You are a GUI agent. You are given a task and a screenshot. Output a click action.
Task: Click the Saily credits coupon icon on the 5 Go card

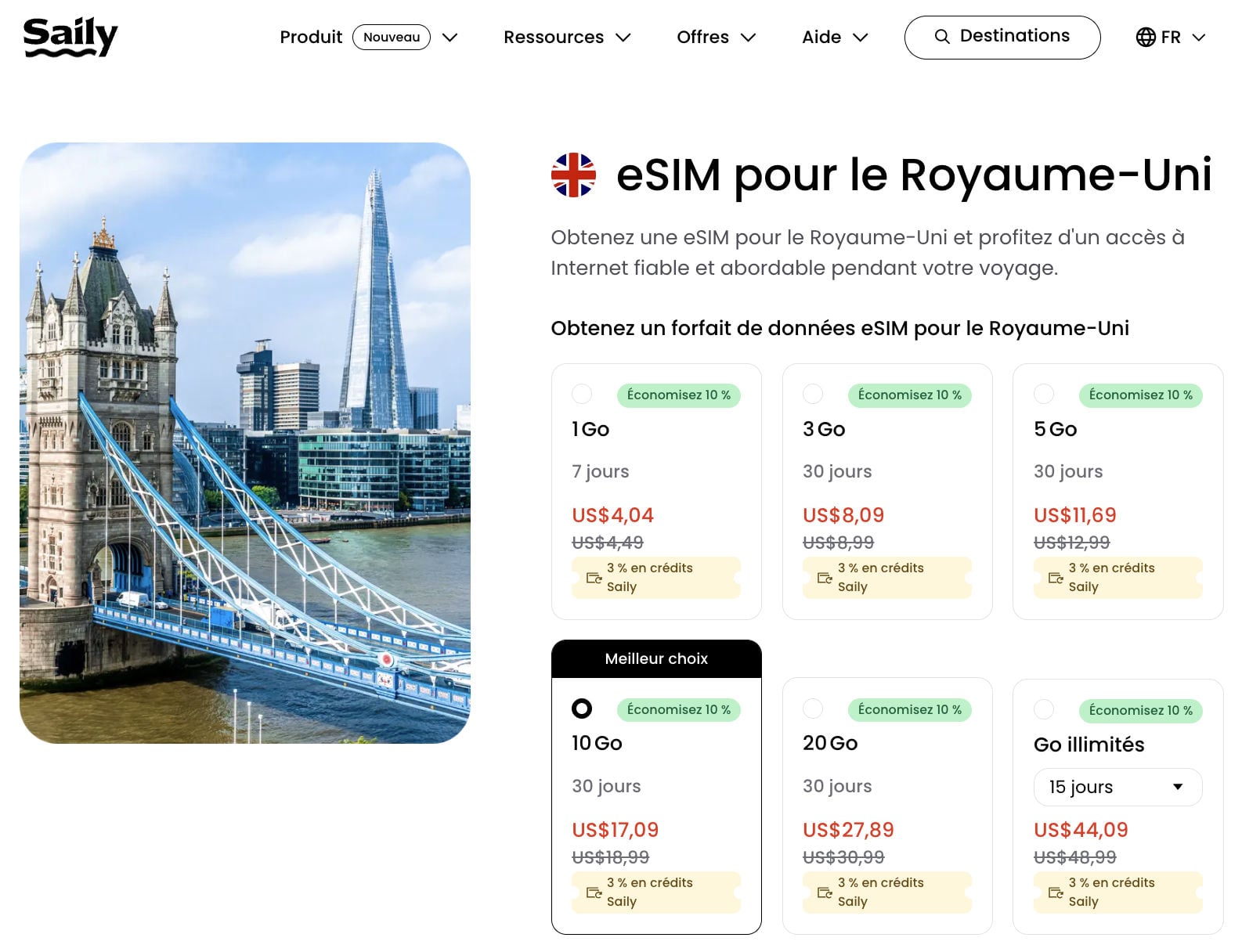click(1055, 577)
